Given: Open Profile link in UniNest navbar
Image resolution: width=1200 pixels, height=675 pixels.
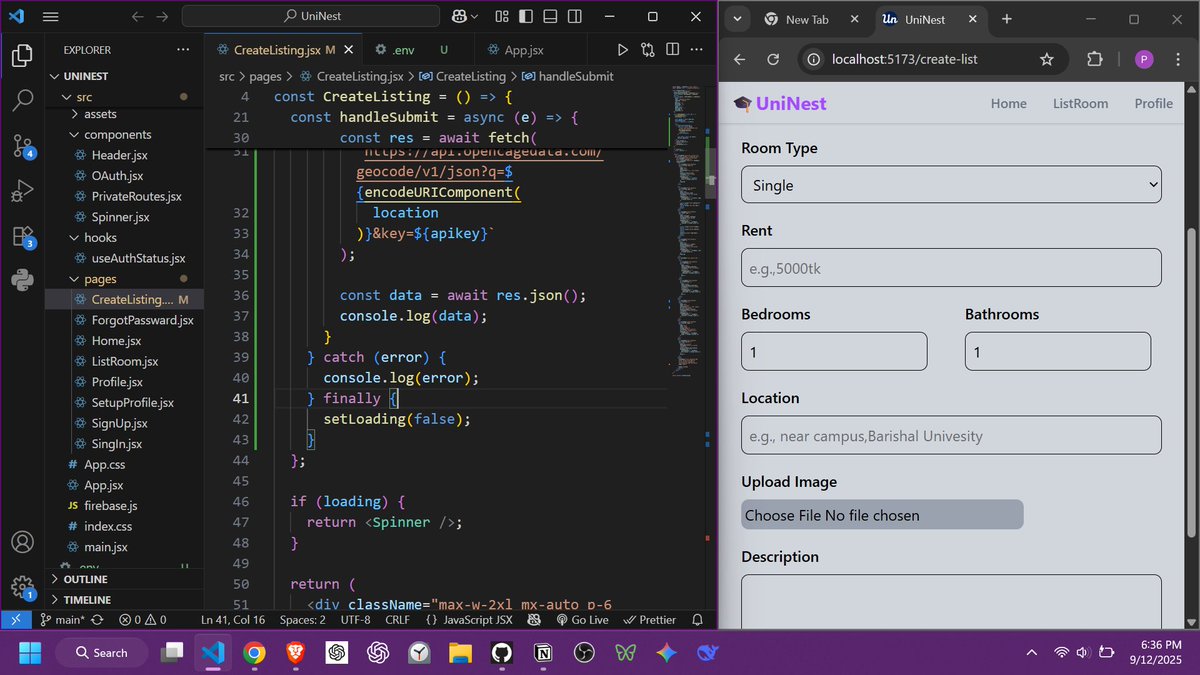Looking at the screenshot, I should coord(1154,103).
